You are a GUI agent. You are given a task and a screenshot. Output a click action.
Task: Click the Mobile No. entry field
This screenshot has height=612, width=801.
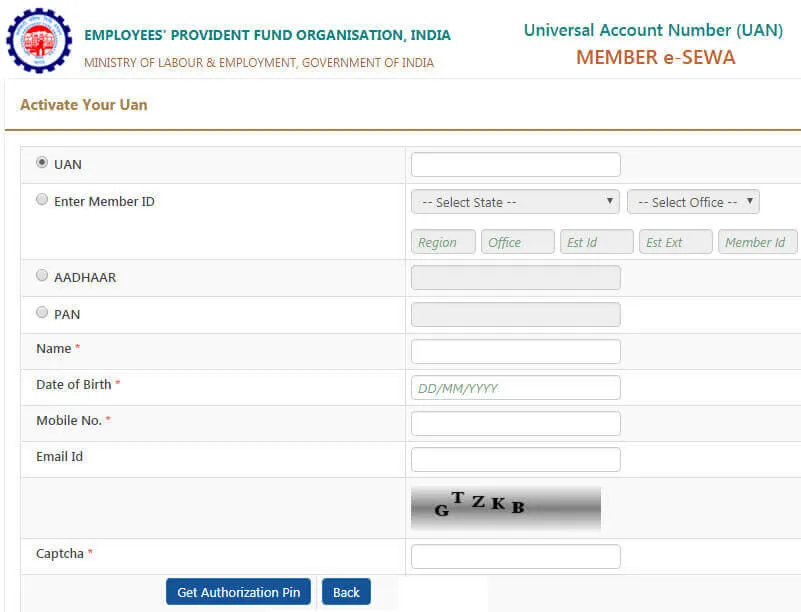pos(515,422)
